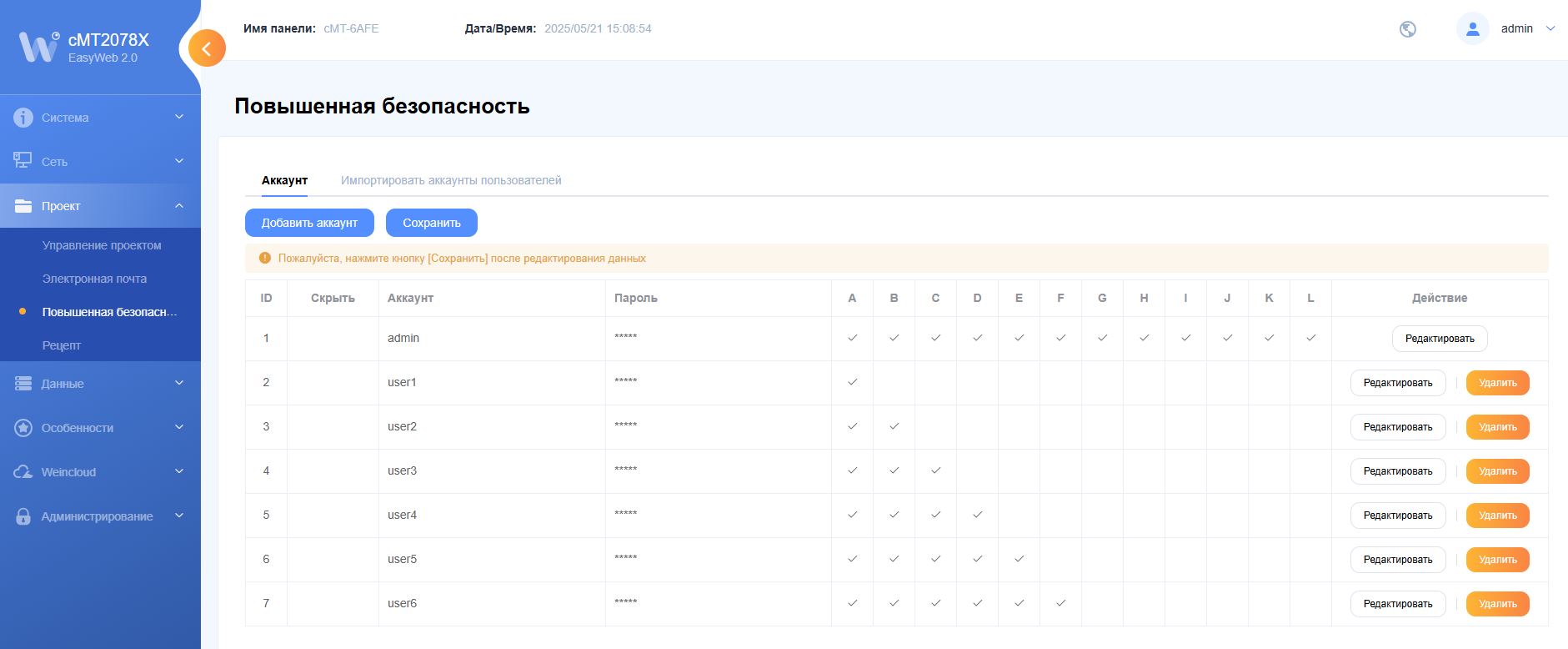Click the globe language icon
The width and height of the screenshot is (1568, 649).
pos(1408,29)
